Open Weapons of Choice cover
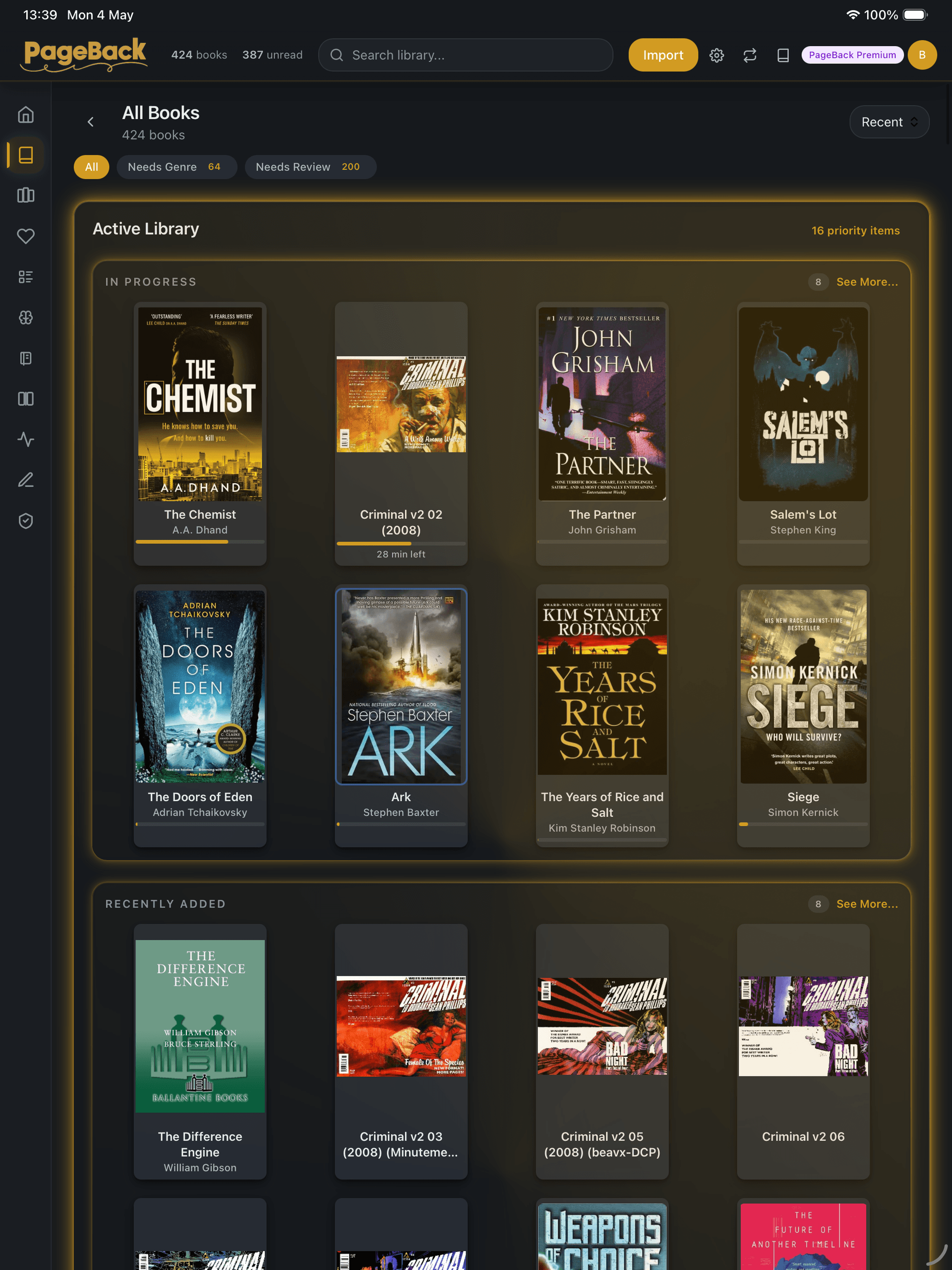Image resolution: width=952 pixels, height=1270 pixels. 602,1237
